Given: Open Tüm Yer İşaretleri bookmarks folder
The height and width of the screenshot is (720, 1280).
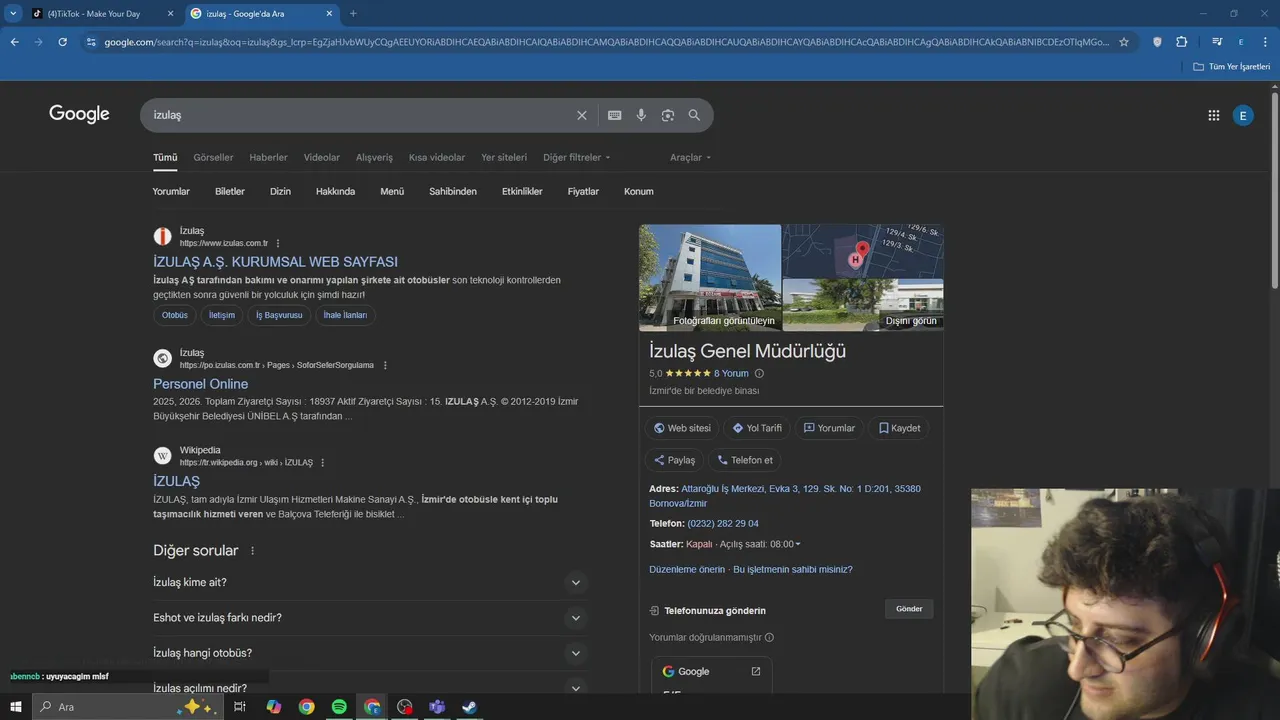Looking at the screenshot, I should tap(1232, 66).
